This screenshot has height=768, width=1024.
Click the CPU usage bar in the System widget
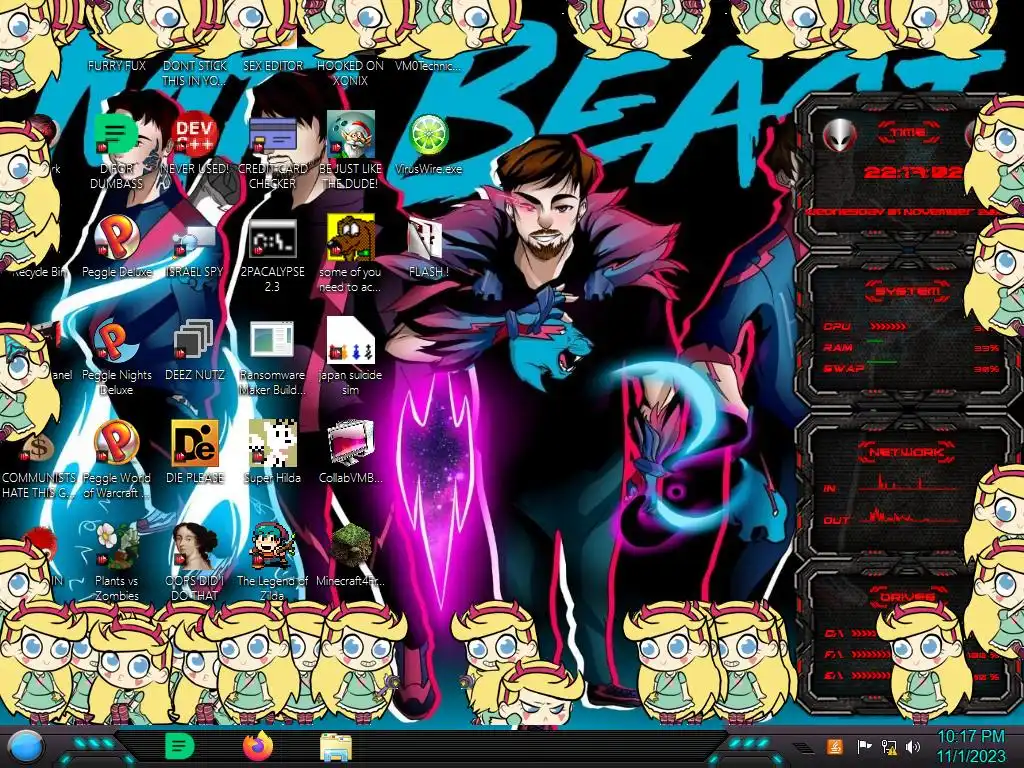point(888,326)
